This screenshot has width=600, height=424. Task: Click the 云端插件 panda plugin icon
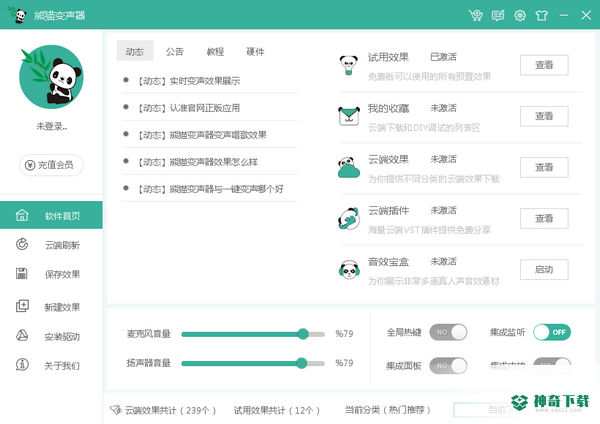[349, 219]
